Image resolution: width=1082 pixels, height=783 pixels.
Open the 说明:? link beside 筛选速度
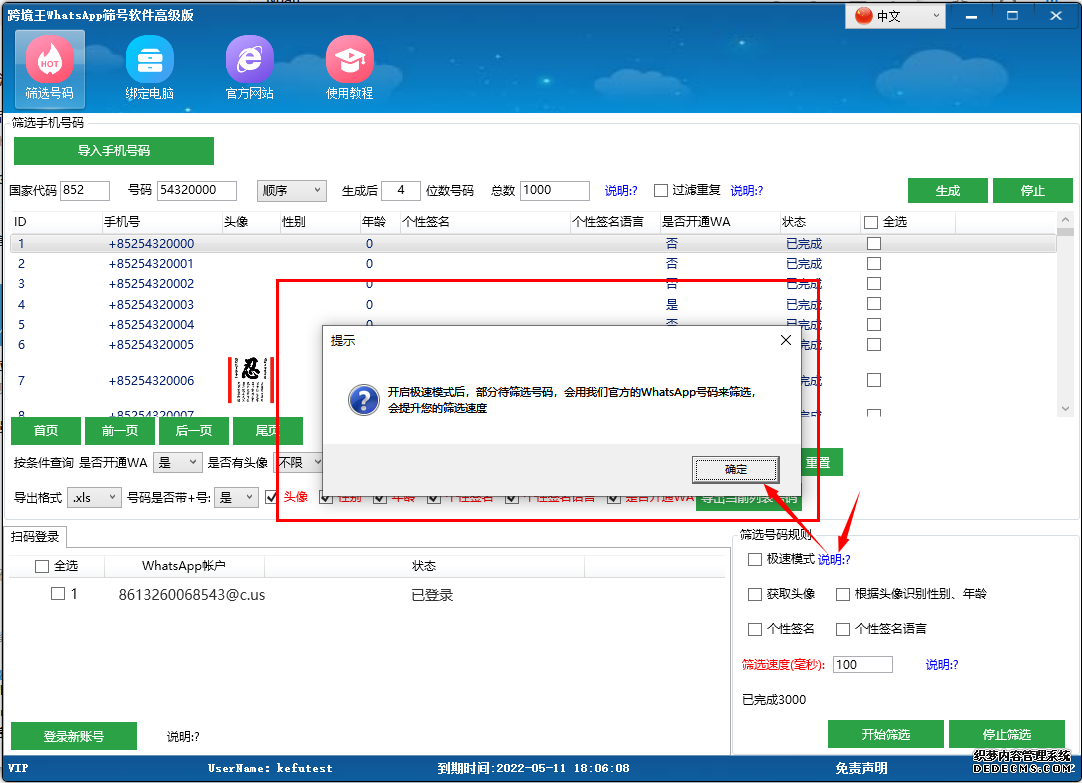(942, 664)
